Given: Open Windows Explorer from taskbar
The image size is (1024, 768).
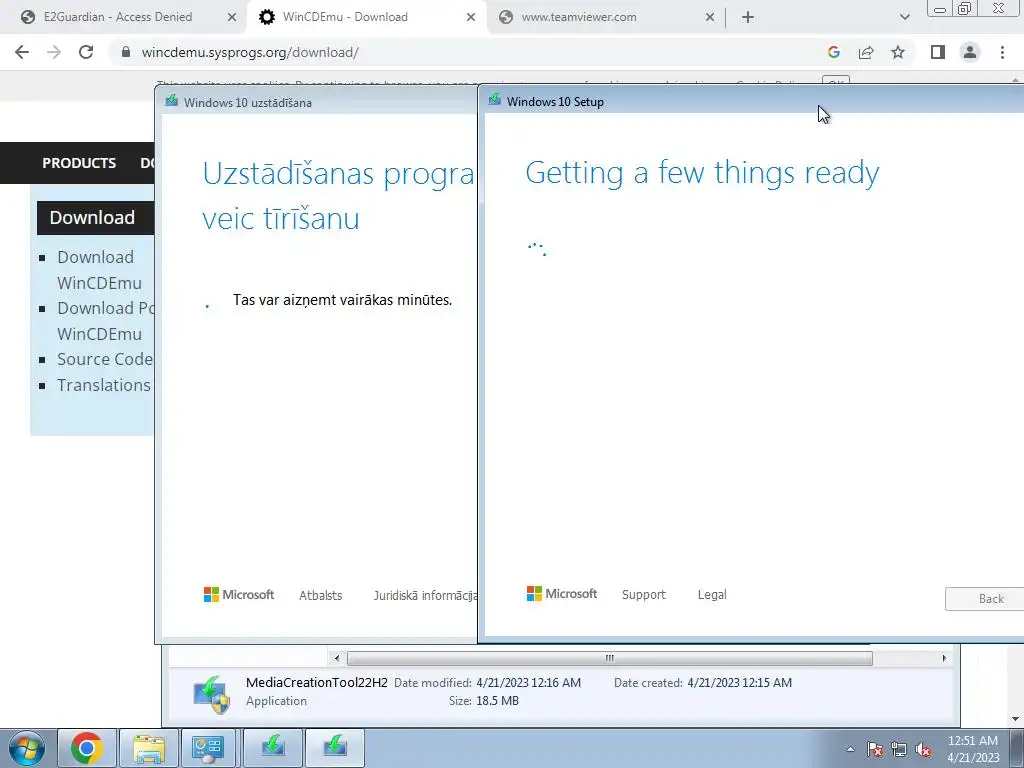Looking at the screenshot, I should coord(148,748).
